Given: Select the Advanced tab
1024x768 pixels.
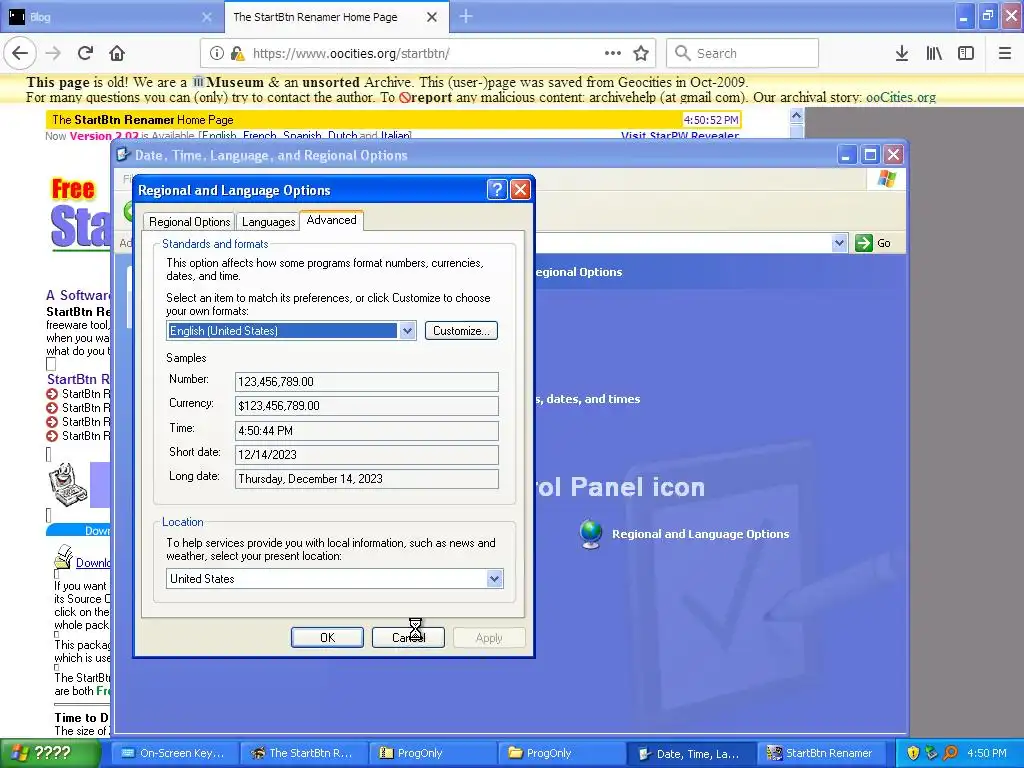Looking at the screenshot, I should pos(332,220).
